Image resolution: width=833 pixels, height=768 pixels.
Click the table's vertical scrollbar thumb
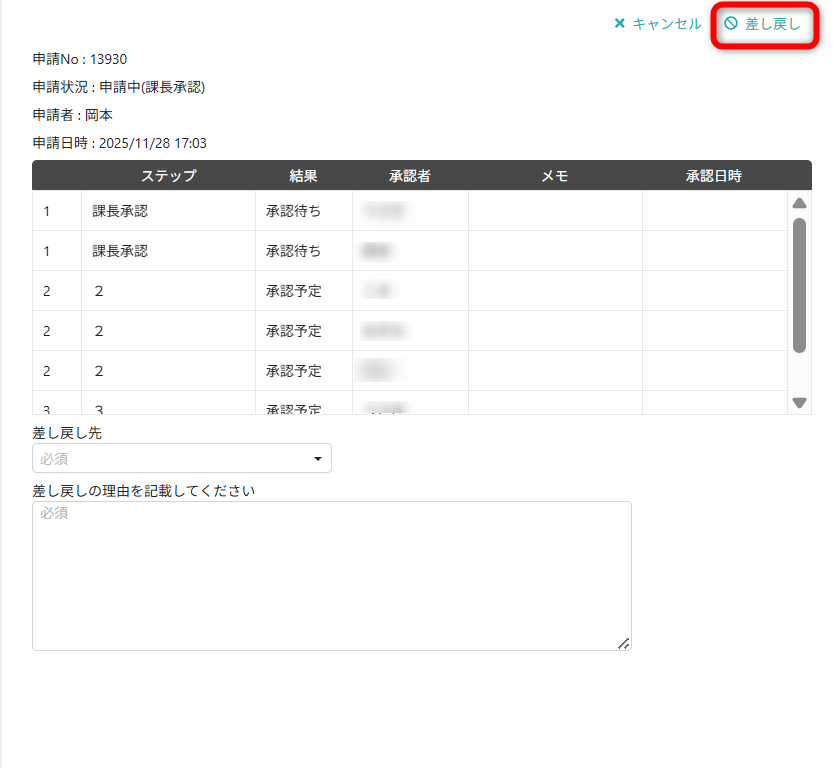799,285
